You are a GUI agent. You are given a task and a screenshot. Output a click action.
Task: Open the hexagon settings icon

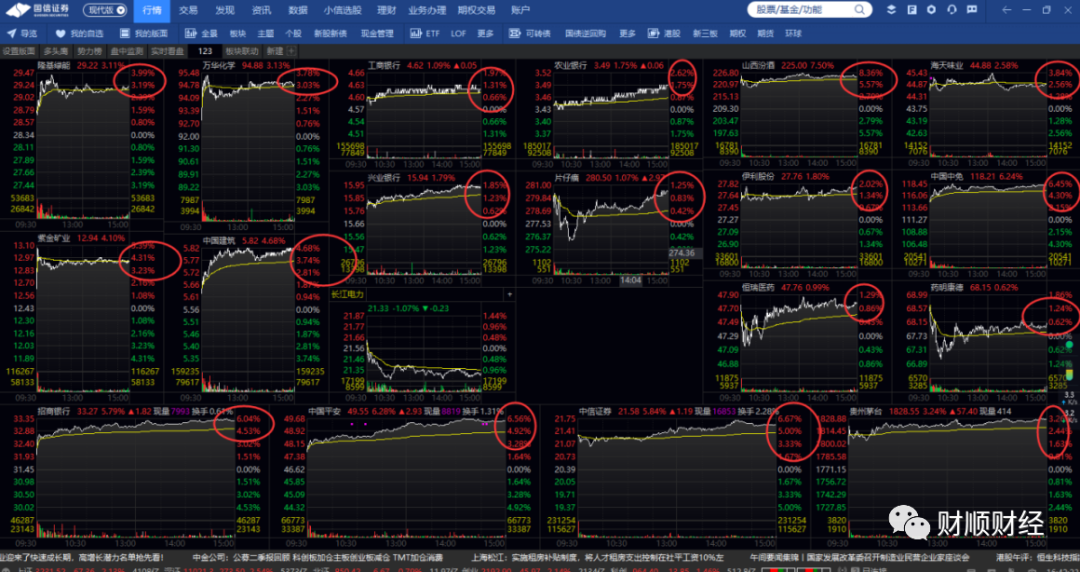pyautogui.click(x=932, y=10)
